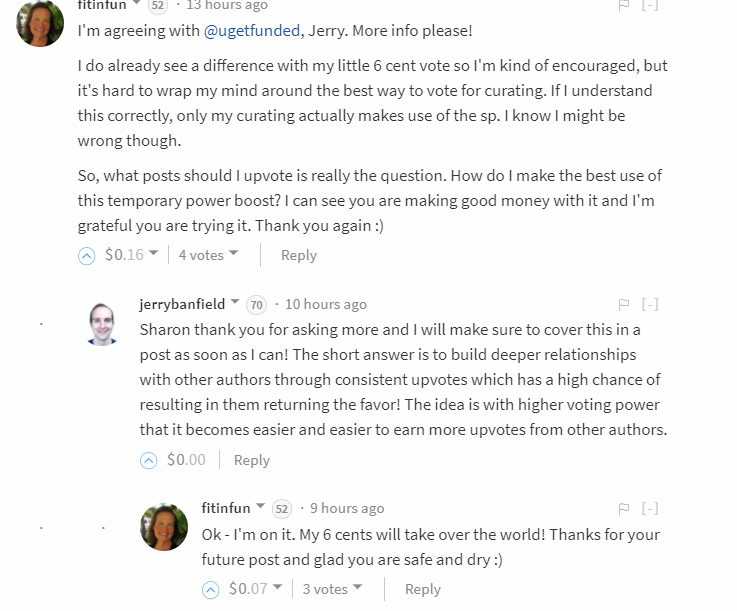Reply to fitinfun's $0.16 comment
Image resolution: width=737 pixels, height=611 pixels.
298,255
